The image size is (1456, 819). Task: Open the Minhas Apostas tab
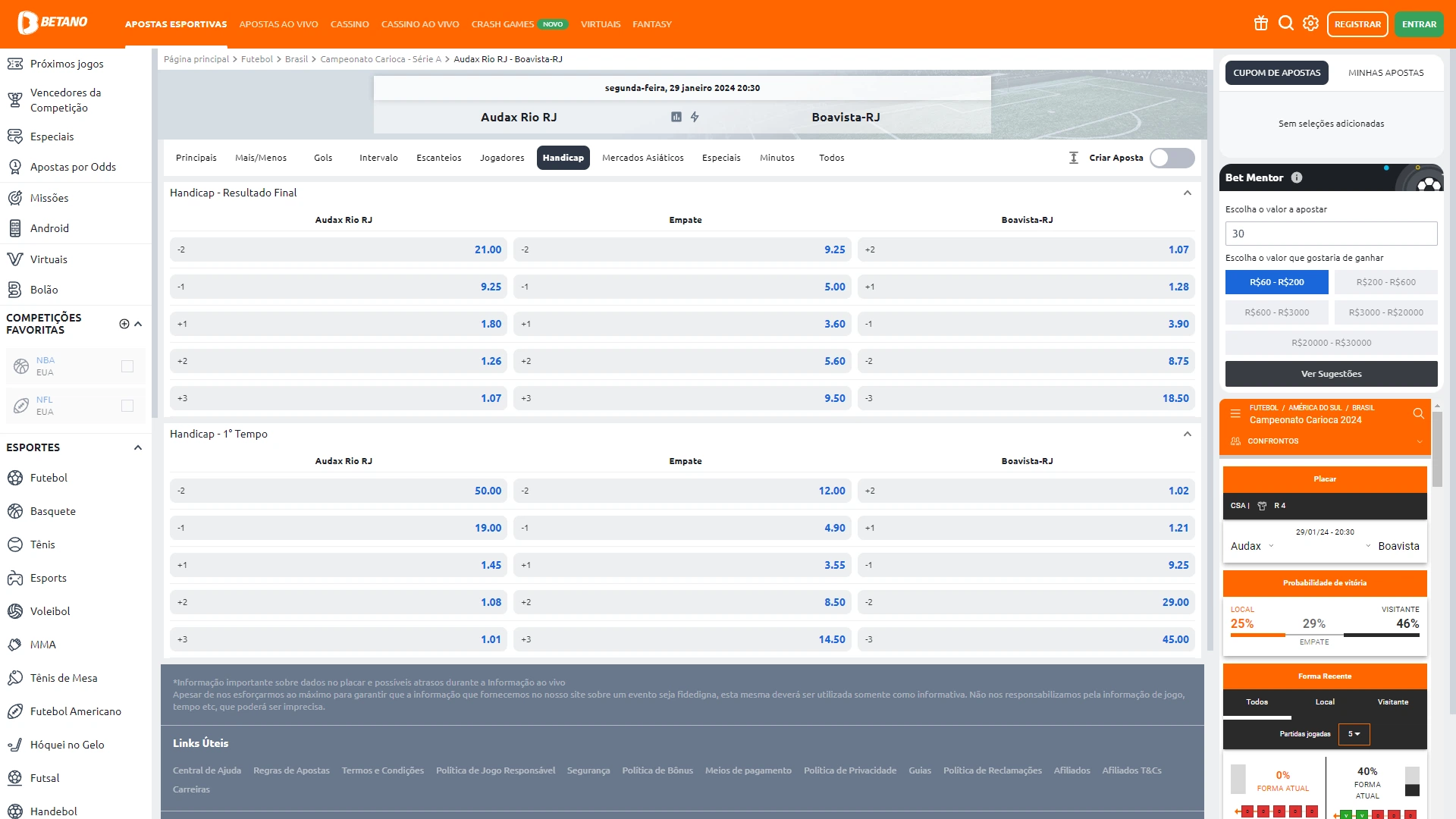(x=1385, y=73)
